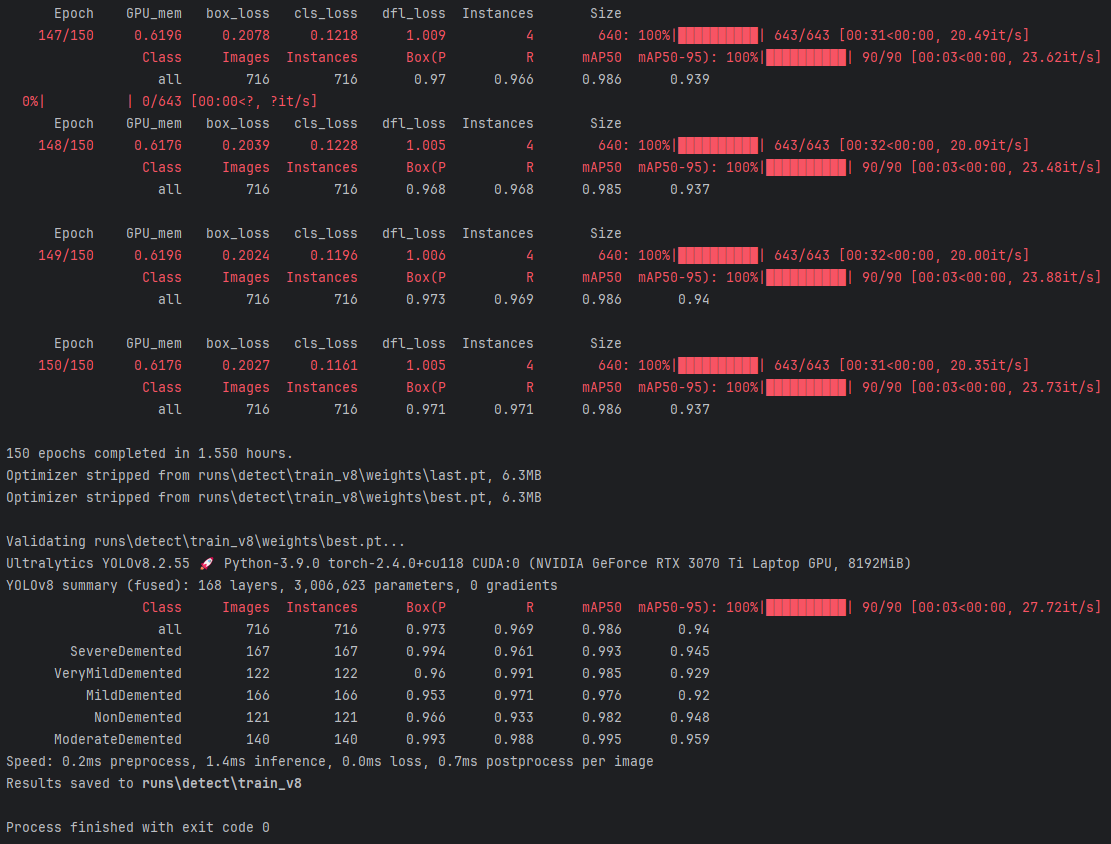The width and height of the screenshot is (1111, 844).
Task: Click the 'YOLOv8 summary (fused)' line
Action: [281, 585]
